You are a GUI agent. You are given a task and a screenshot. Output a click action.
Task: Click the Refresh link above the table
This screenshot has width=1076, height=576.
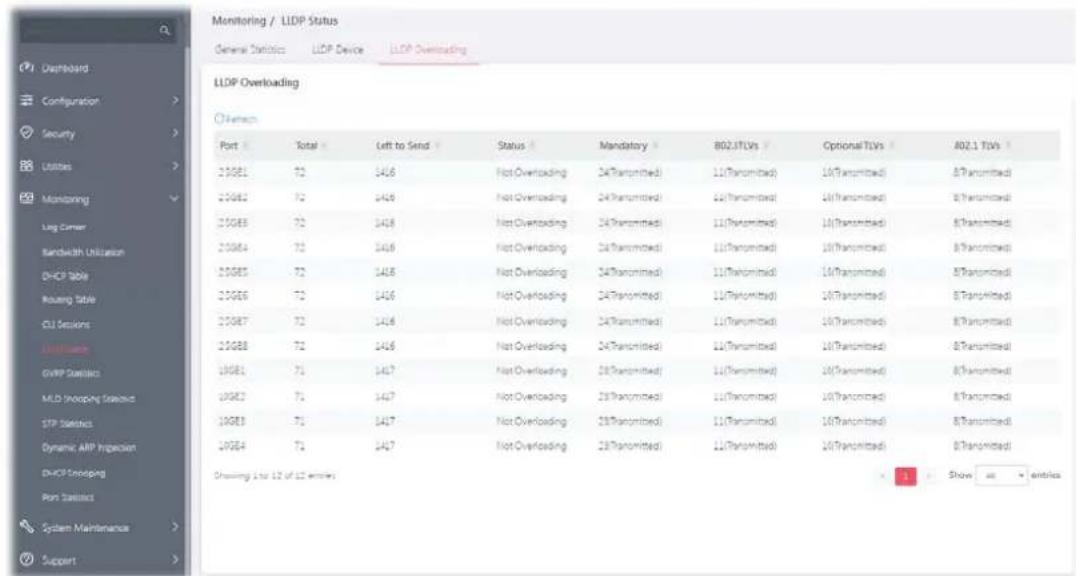(x=236, y=119)
